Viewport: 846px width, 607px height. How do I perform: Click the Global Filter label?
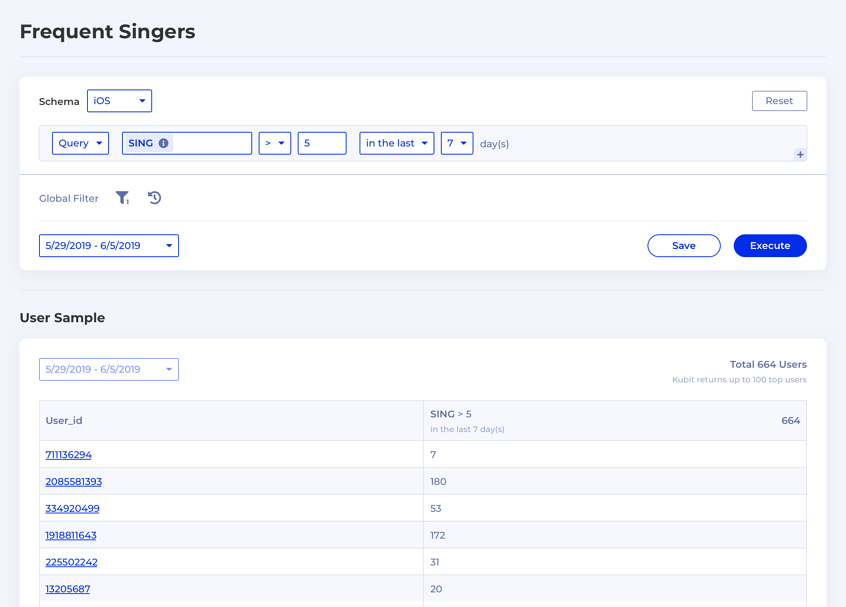pos(69,199)
